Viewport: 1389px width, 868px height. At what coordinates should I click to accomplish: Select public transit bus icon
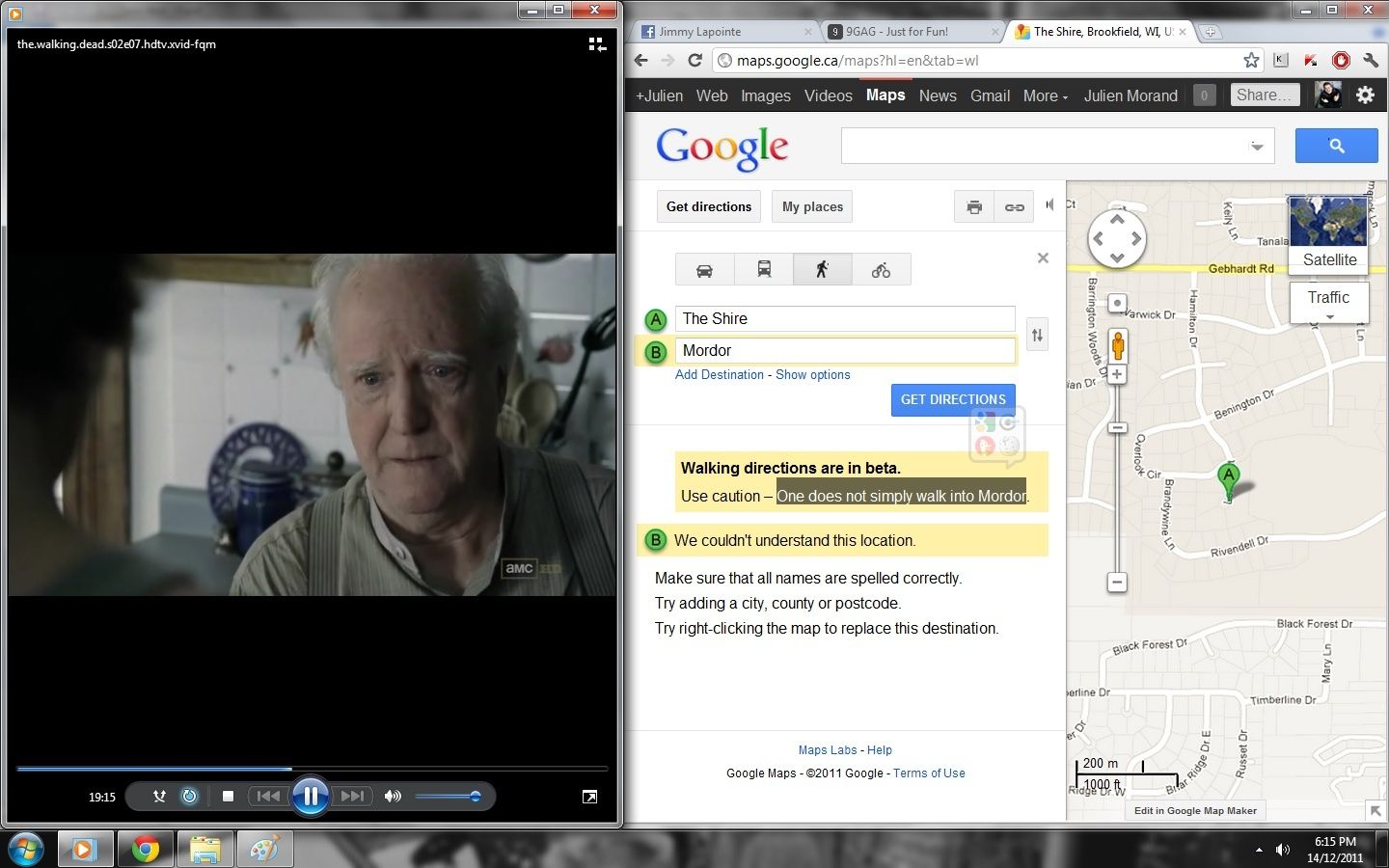(x=764, y=270)
